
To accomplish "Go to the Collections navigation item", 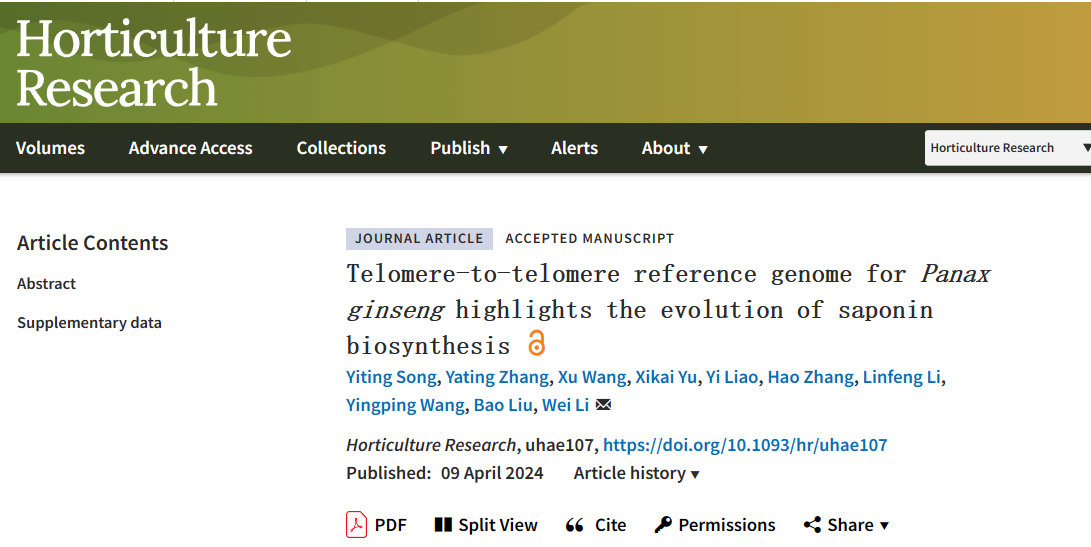I will coord(341,148).
